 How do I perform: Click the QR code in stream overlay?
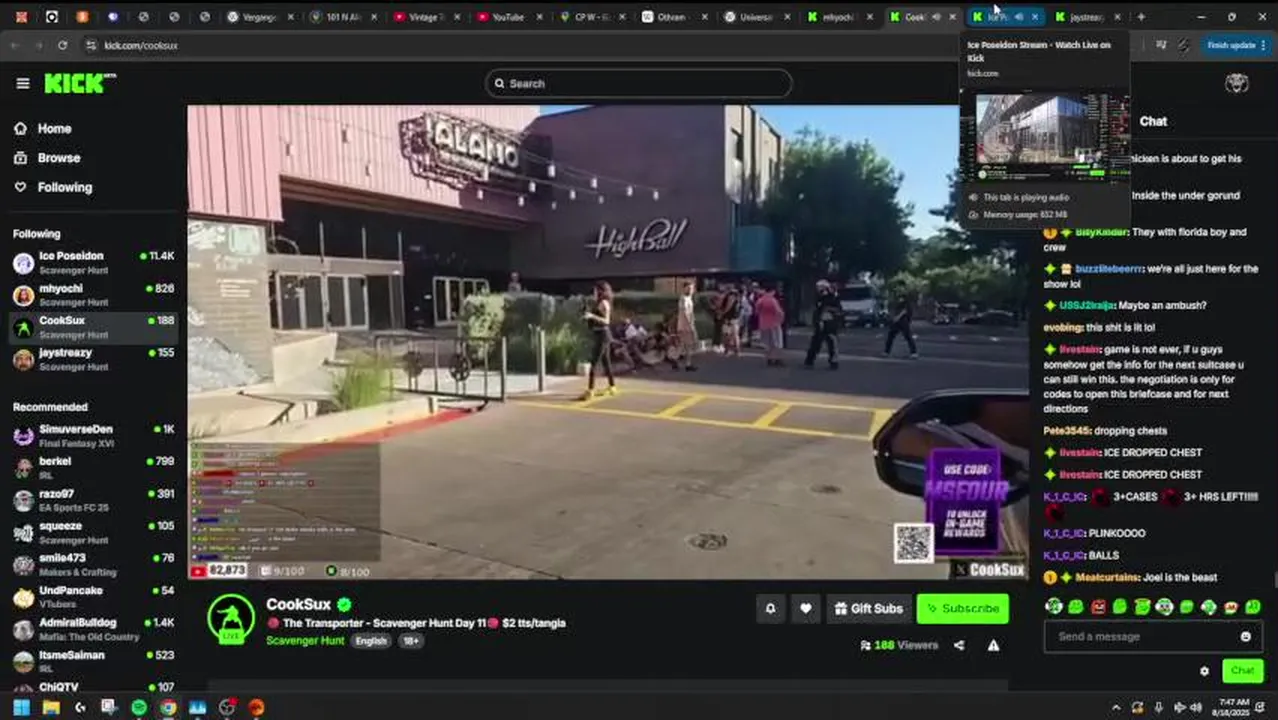[912, 543]
